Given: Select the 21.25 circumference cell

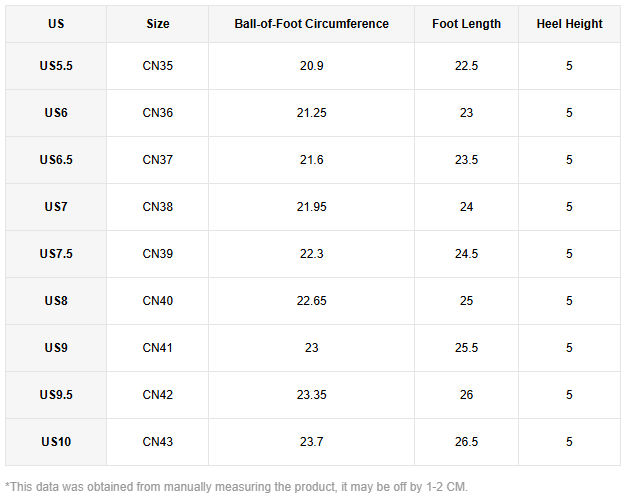Looking at the screenshot, I should (x=311, y=113).
